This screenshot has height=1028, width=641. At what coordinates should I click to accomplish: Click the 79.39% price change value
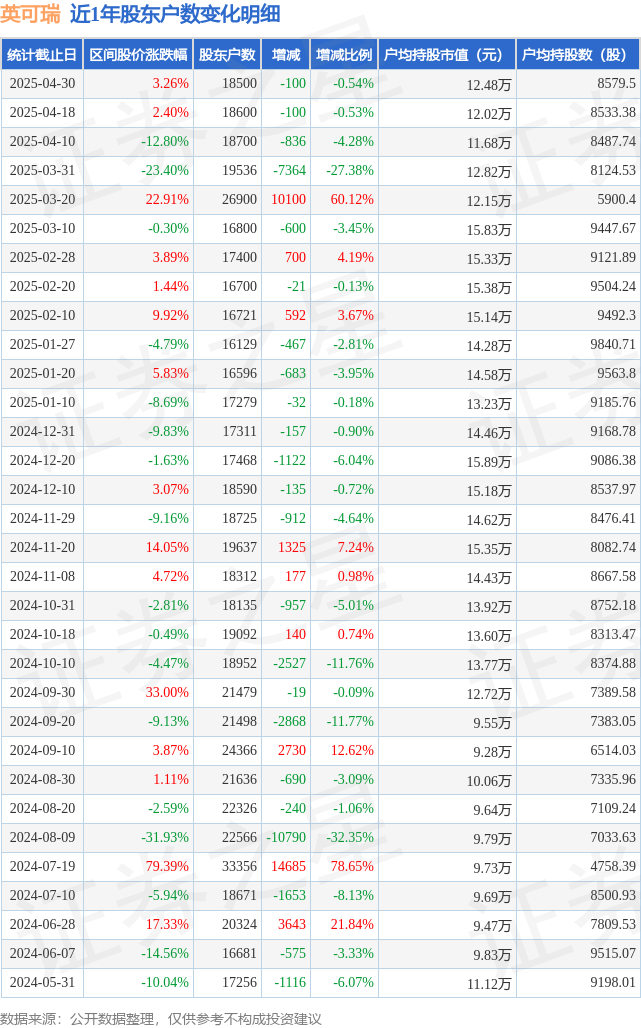pyautogui.click(x=167, y=866)
